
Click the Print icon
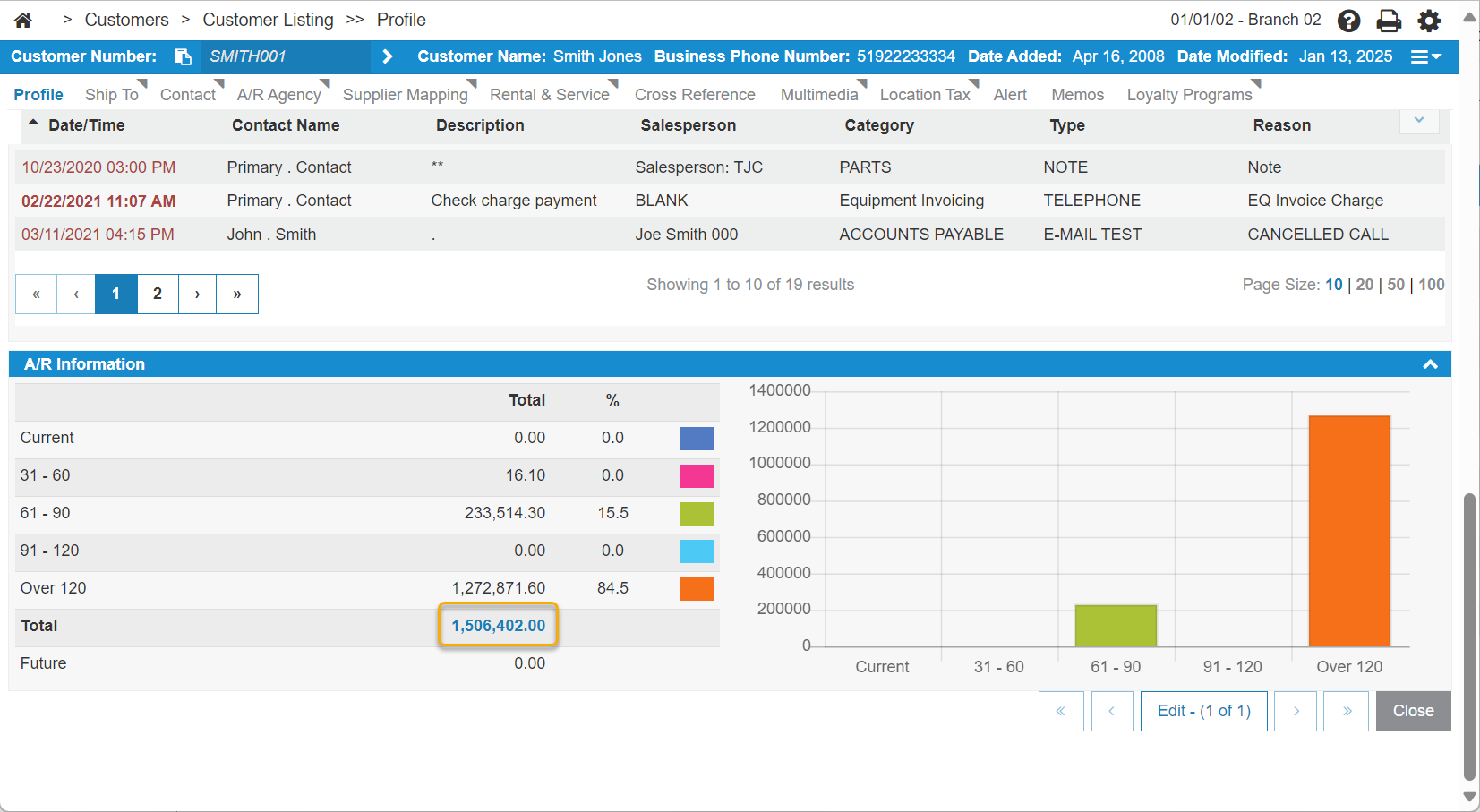(x=1389, y=21)
